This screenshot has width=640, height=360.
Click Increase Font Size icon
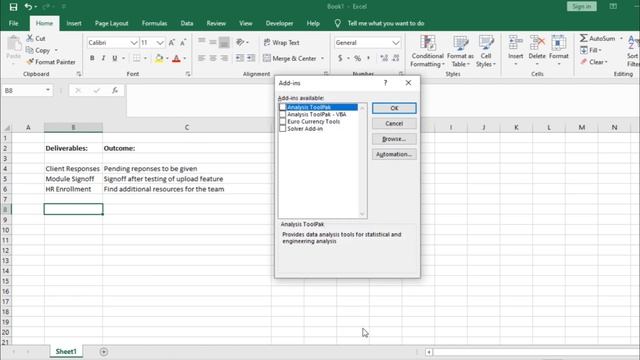pyautogui.click(x=172, y=42)
